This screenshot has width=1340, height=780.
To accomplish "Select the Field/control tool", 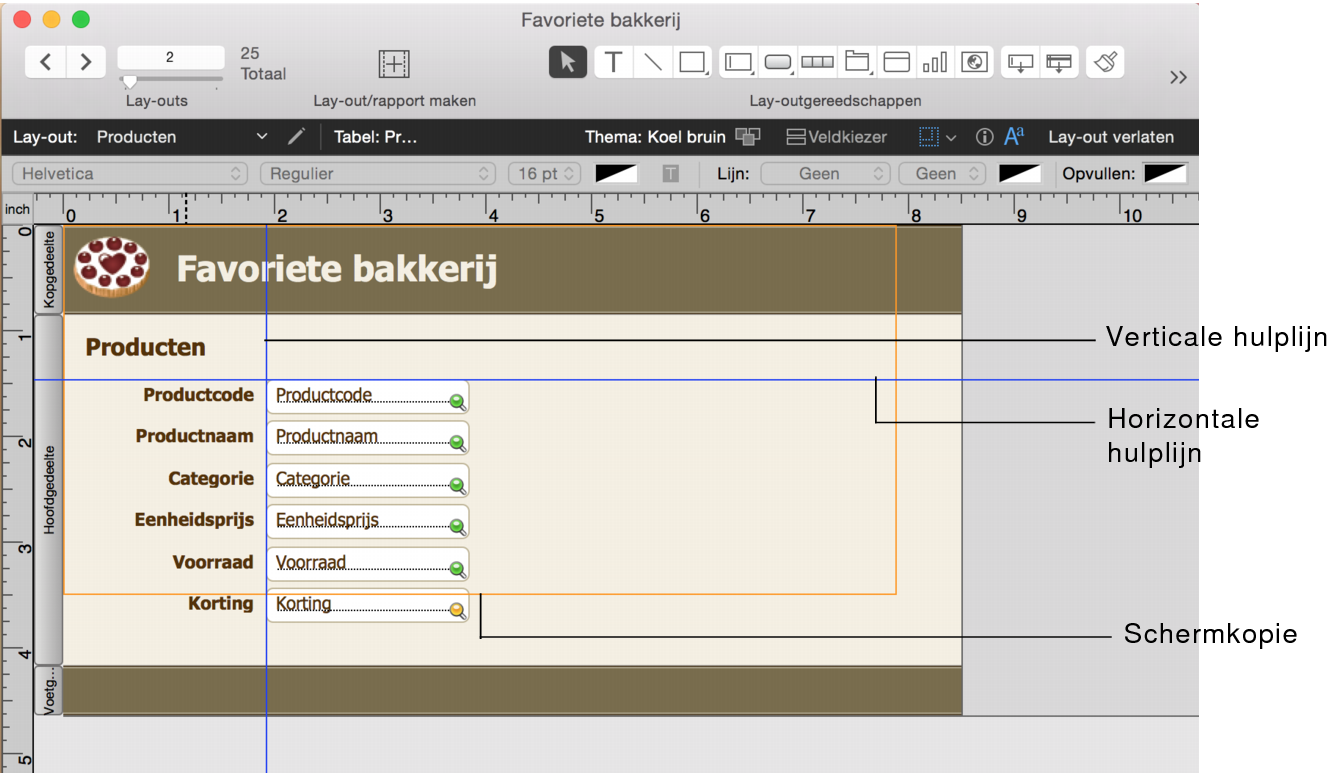I will (738, 62).
